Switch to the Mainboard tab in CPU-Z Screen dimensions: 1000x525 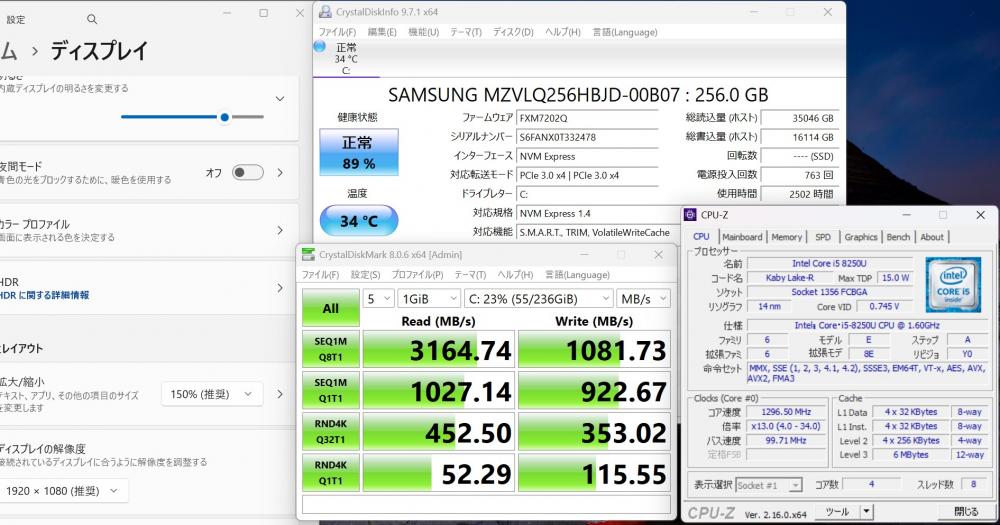742,237
